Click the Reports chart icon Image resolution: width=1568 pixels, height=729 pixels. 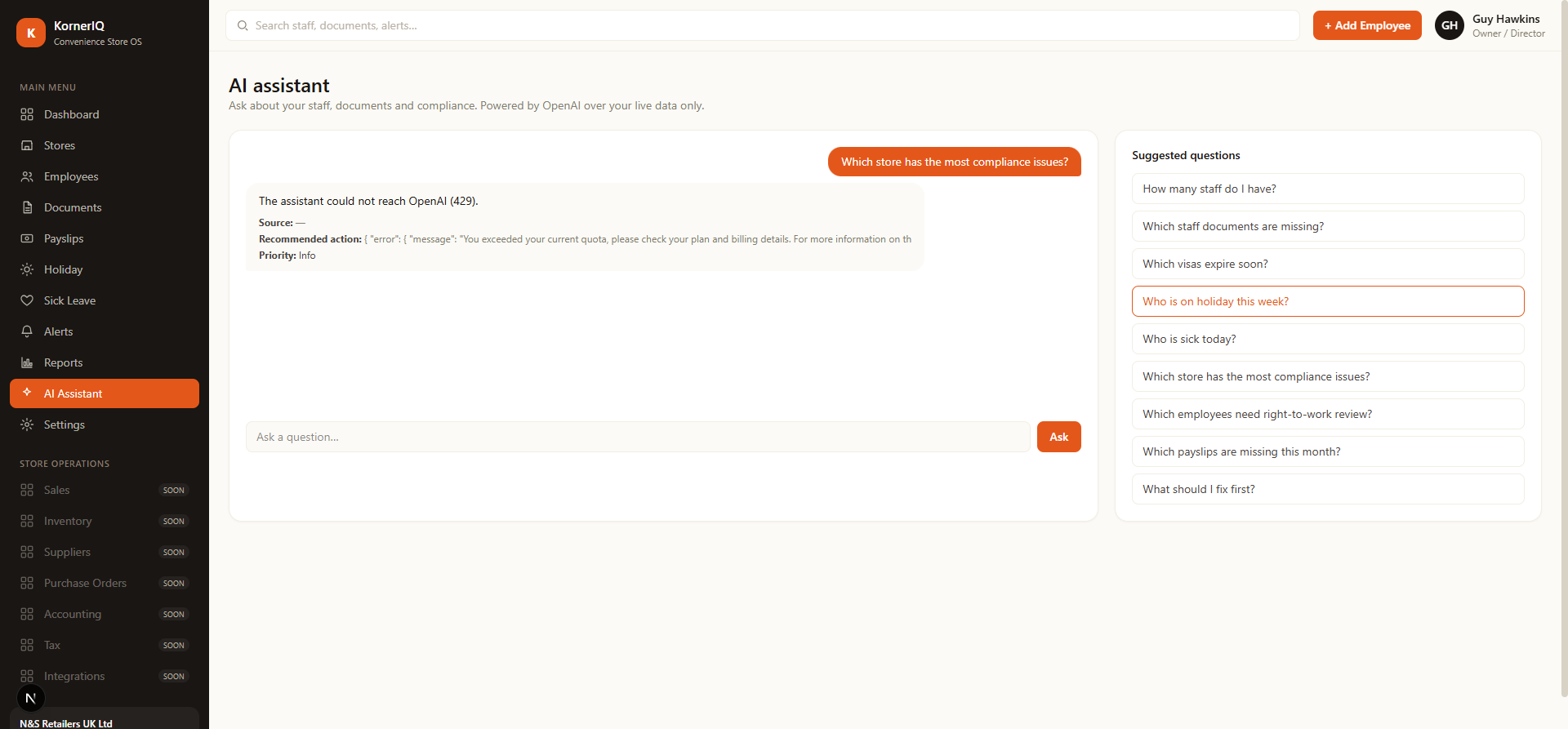pyautogui.click(x=27, y=362)
